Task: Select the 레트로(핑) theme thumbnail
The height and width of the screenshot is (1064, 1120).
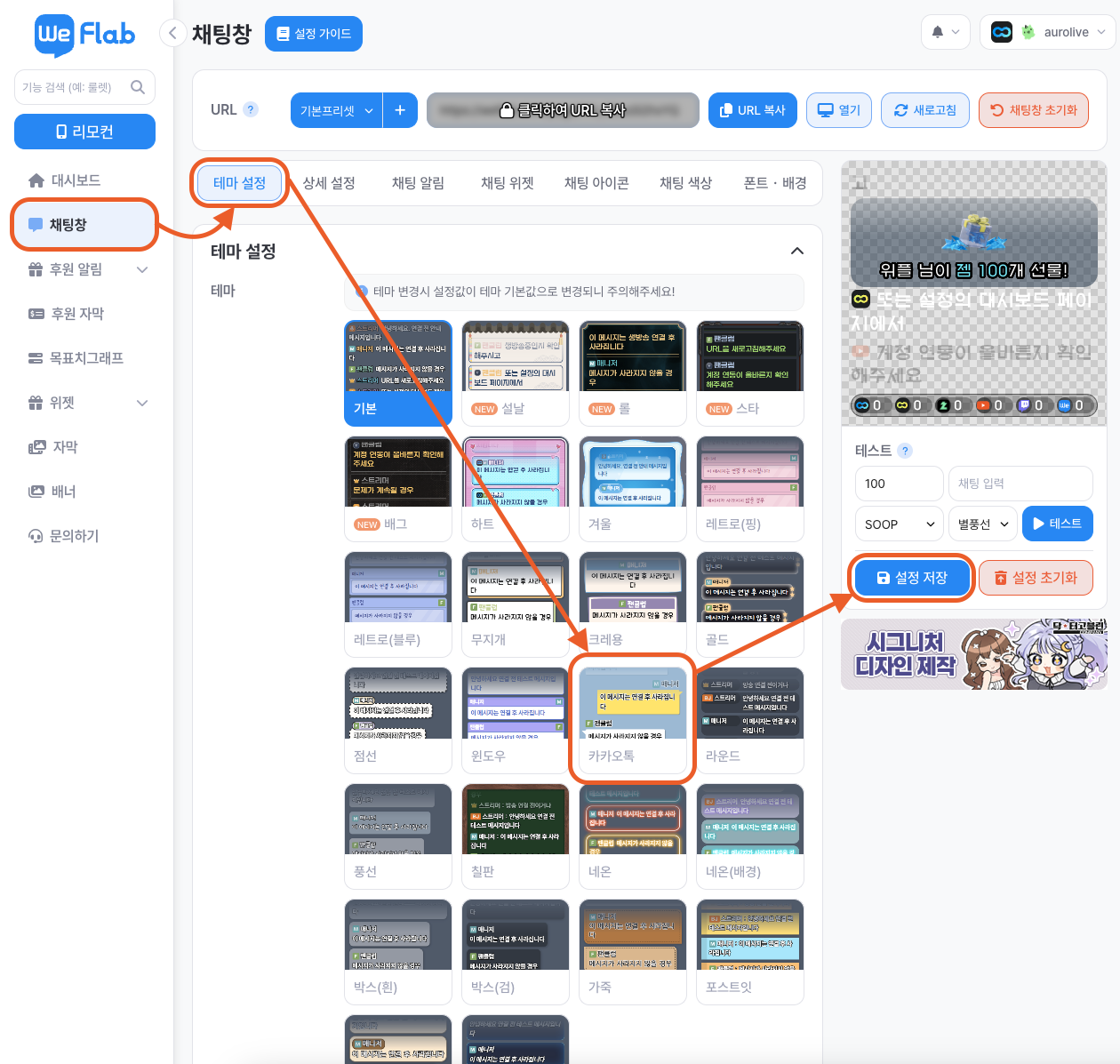Action: tap(750, 489)
